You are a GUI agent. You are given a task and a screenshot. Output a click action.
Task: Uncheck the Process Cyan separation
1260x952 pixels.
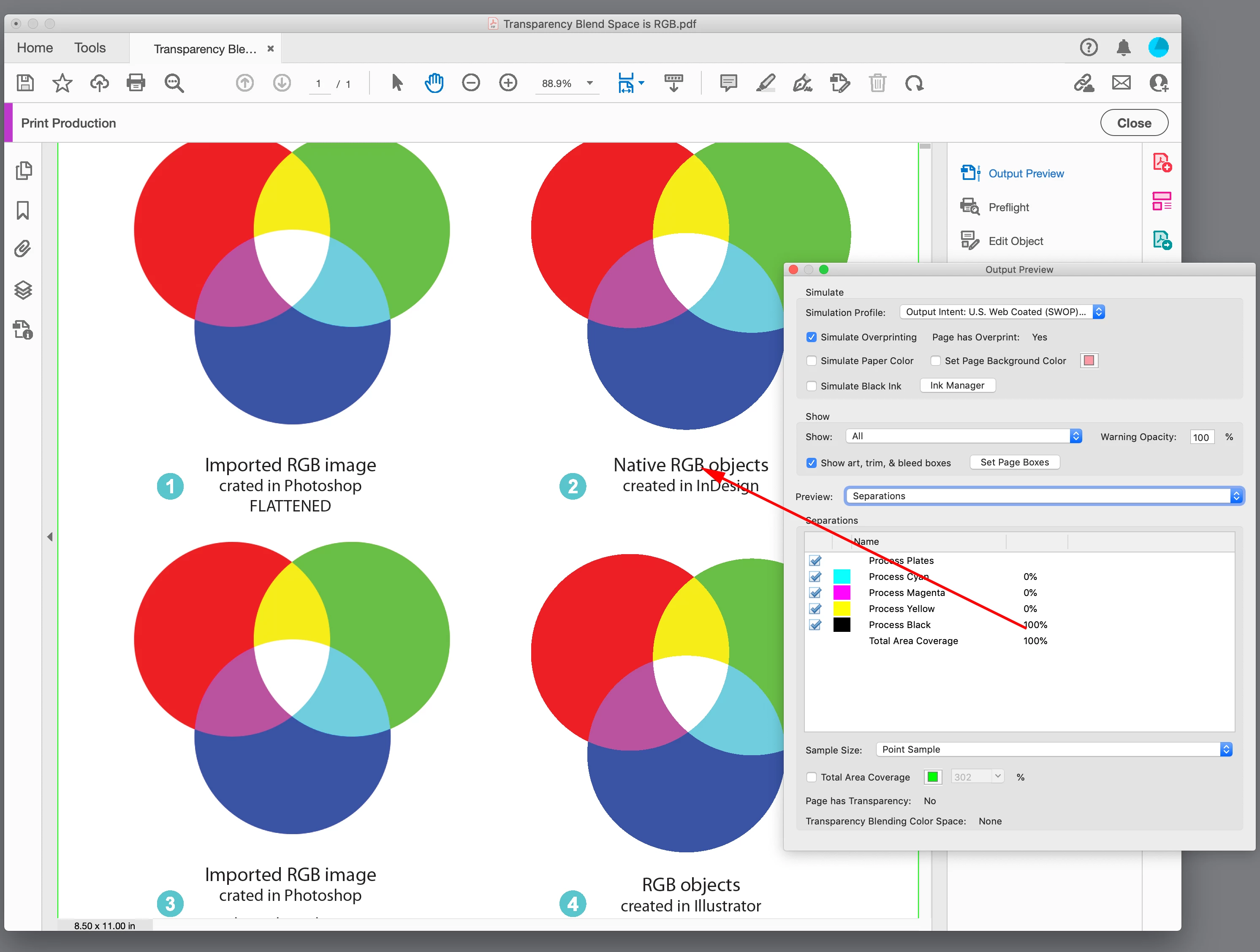click(815, 577)
